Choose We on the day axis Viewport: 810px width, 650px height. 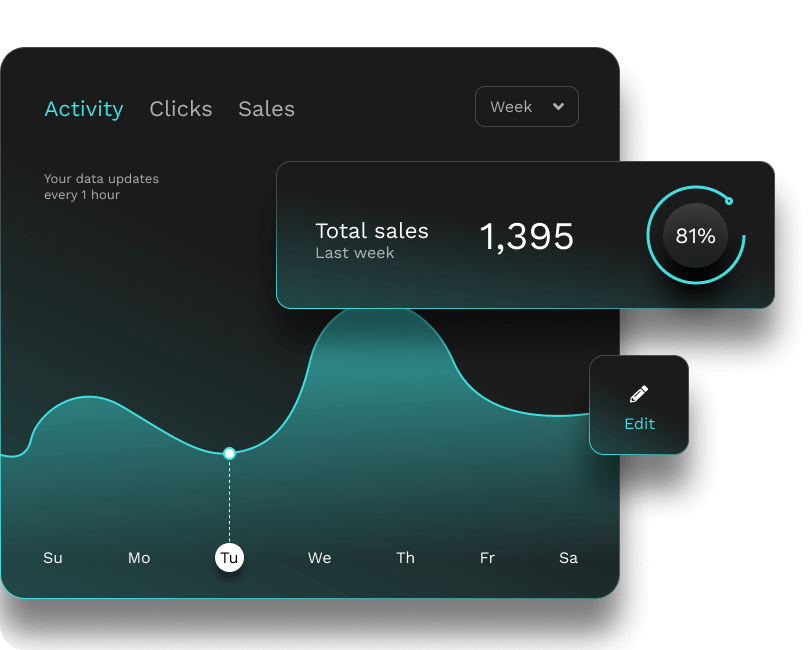click(319, 558)
